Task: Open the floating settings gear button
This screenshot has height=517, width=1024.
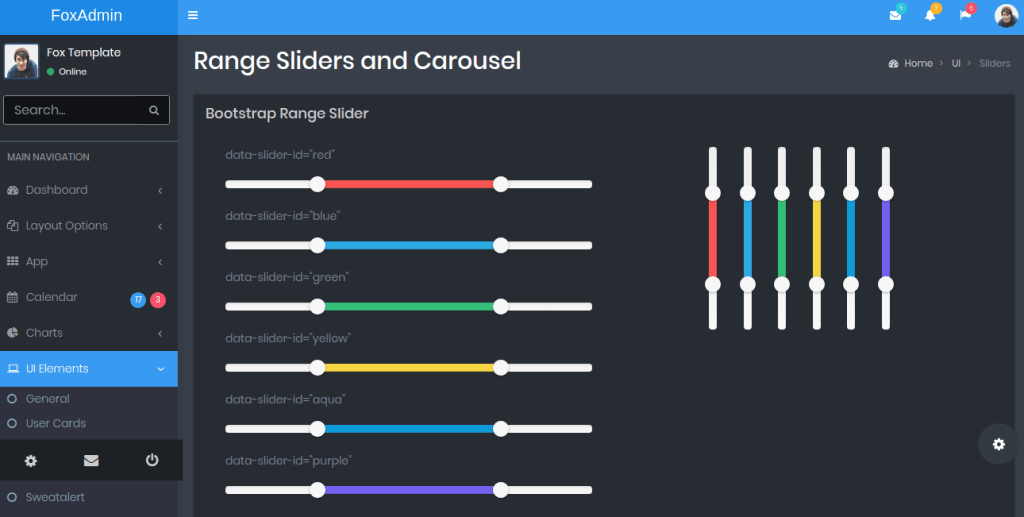Action: tap(998, 444)
